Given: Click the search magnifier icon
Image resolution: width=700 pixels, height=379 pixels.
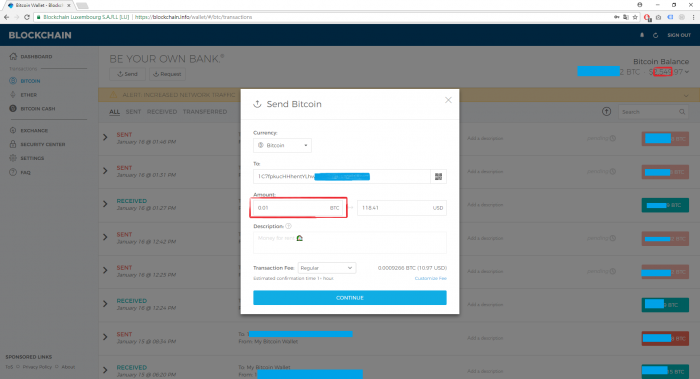Looking at the screenshot, I should tap(682, 112).
